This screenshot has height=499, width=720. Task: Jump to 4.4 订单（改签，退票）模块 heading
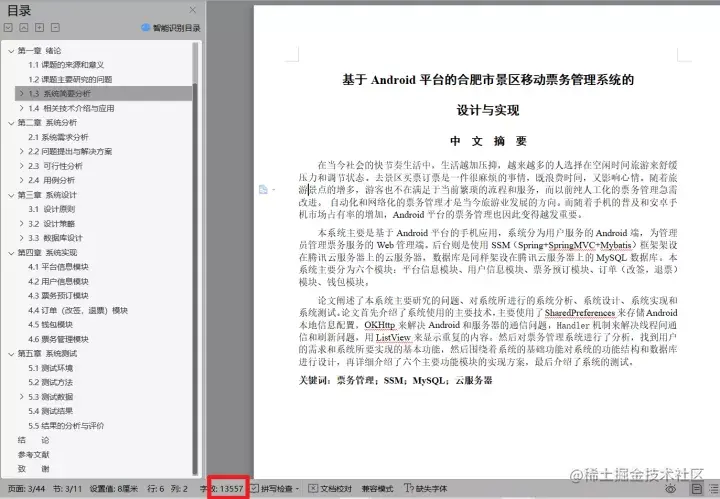(x=78, y=310)
